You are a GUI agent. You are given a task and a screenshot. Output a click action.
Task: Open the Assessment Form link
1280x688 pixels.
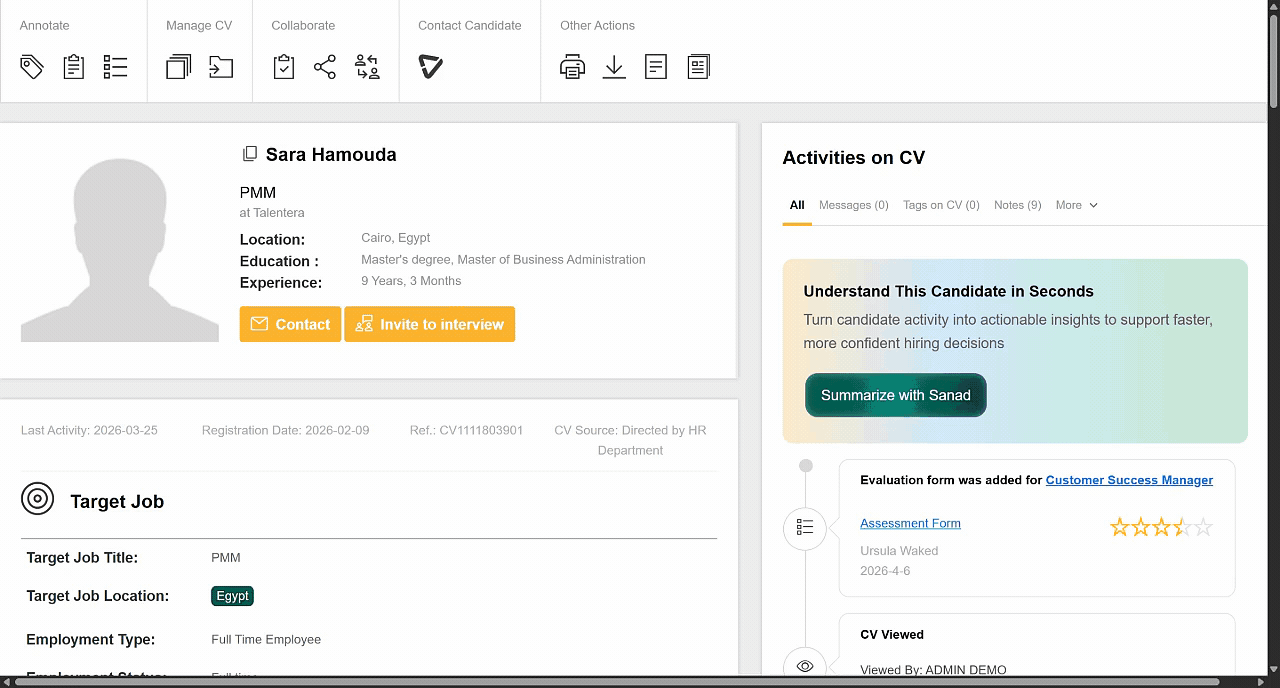(910, 523)
